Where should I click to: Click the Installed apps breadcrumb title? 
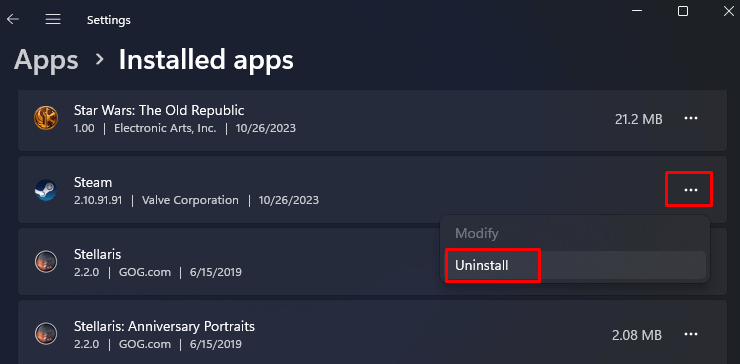tap(206, 60)
